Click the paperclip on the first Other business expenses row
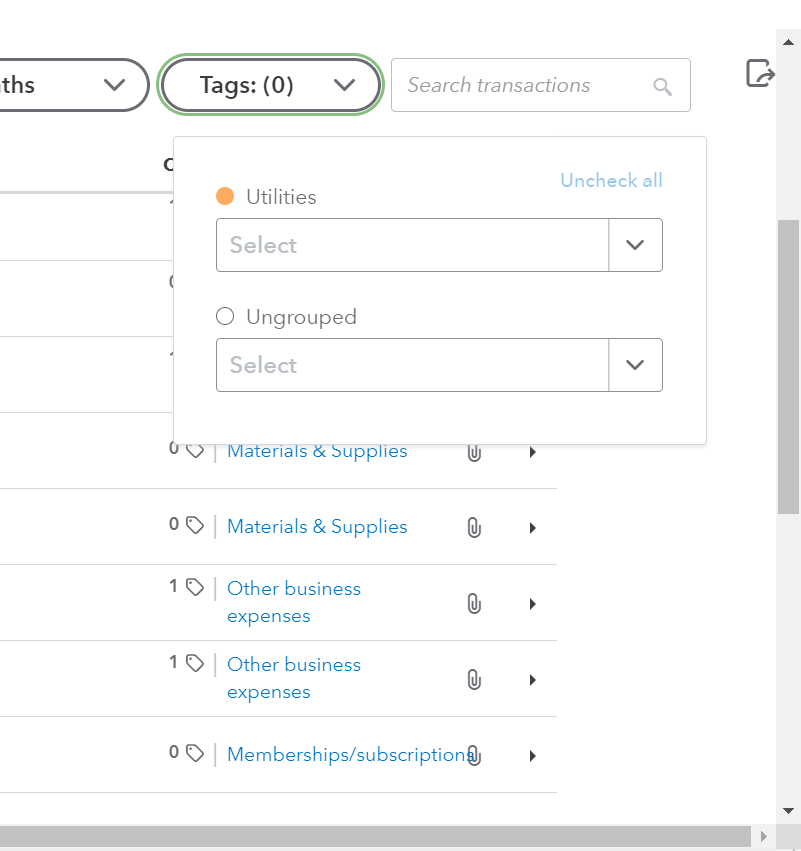The width and height of the screenshot is (801, 851). click(473, 603)
